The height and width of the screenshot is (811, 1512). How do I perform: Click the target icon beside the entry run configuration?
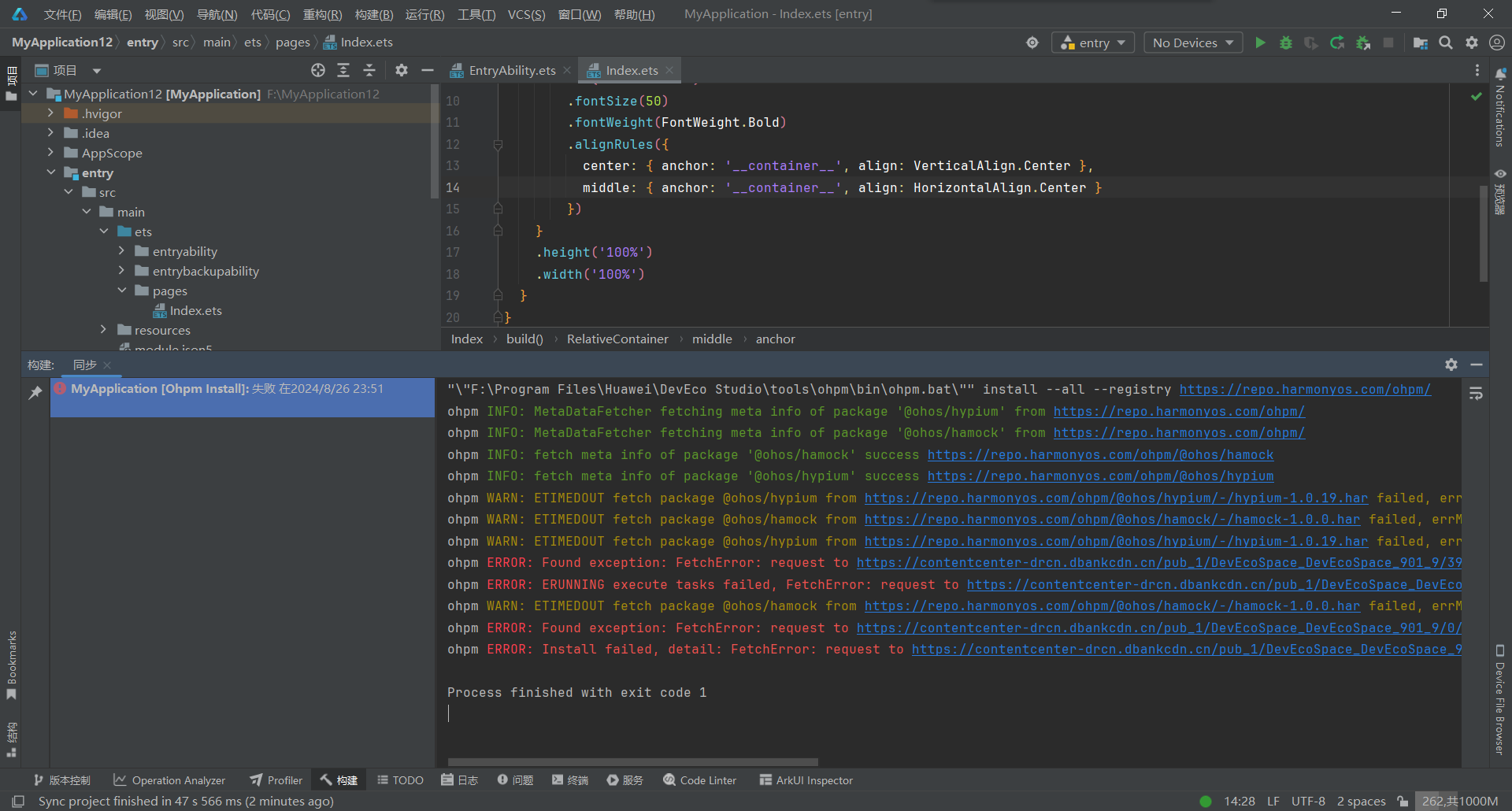[1032, 43]
